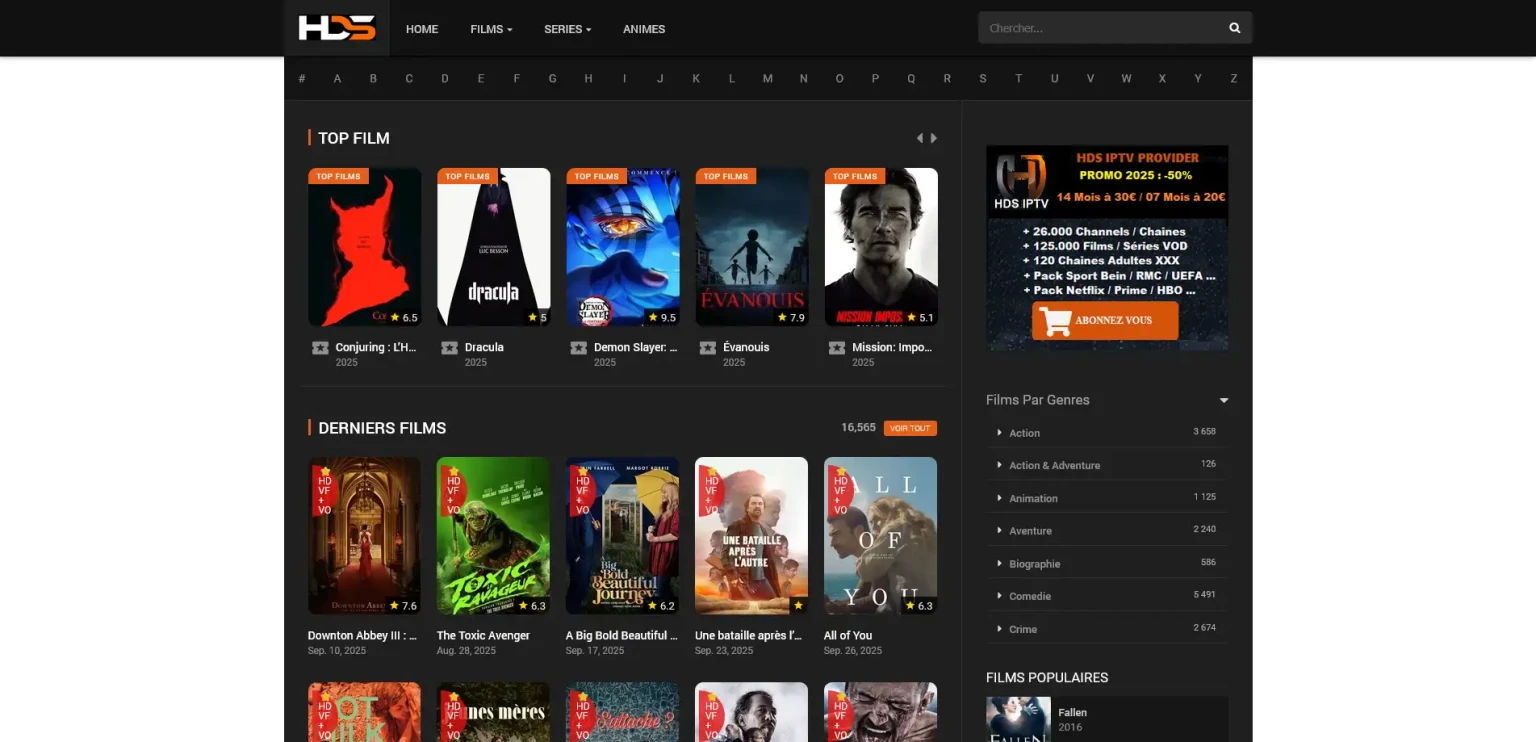Image resolution: width=1536 pixels, height=742 pixels.
Task: Open the Fallen 2016 popular film thumbnail
Action: coord(1018,719)
